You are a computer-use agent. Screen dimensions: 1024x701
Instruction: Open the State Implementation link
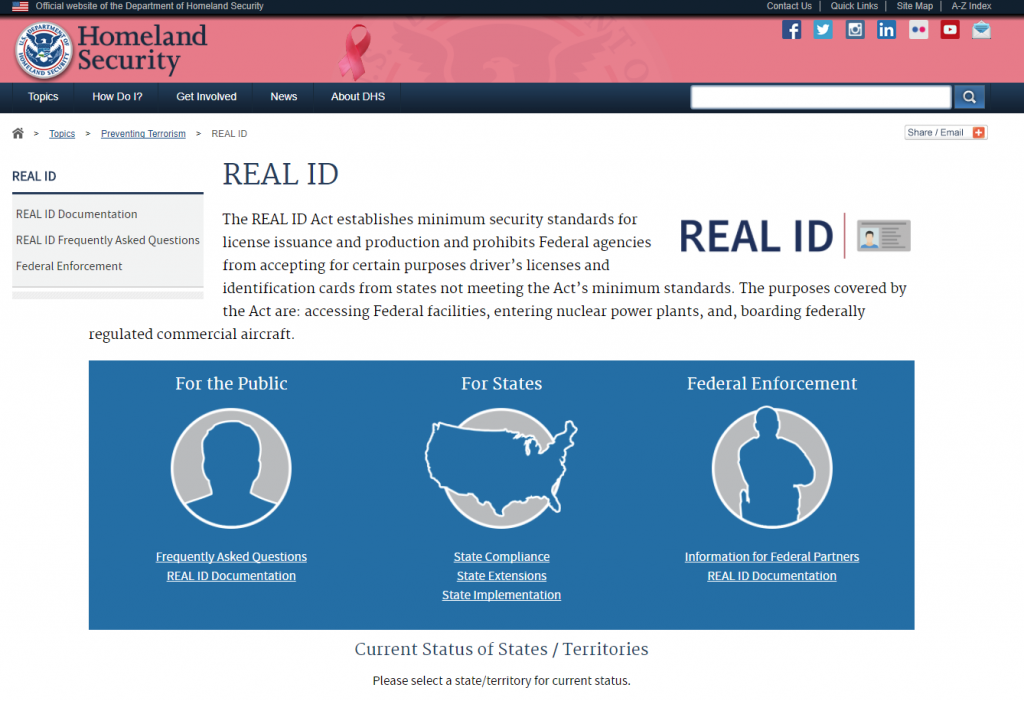[x=502, y=595]
